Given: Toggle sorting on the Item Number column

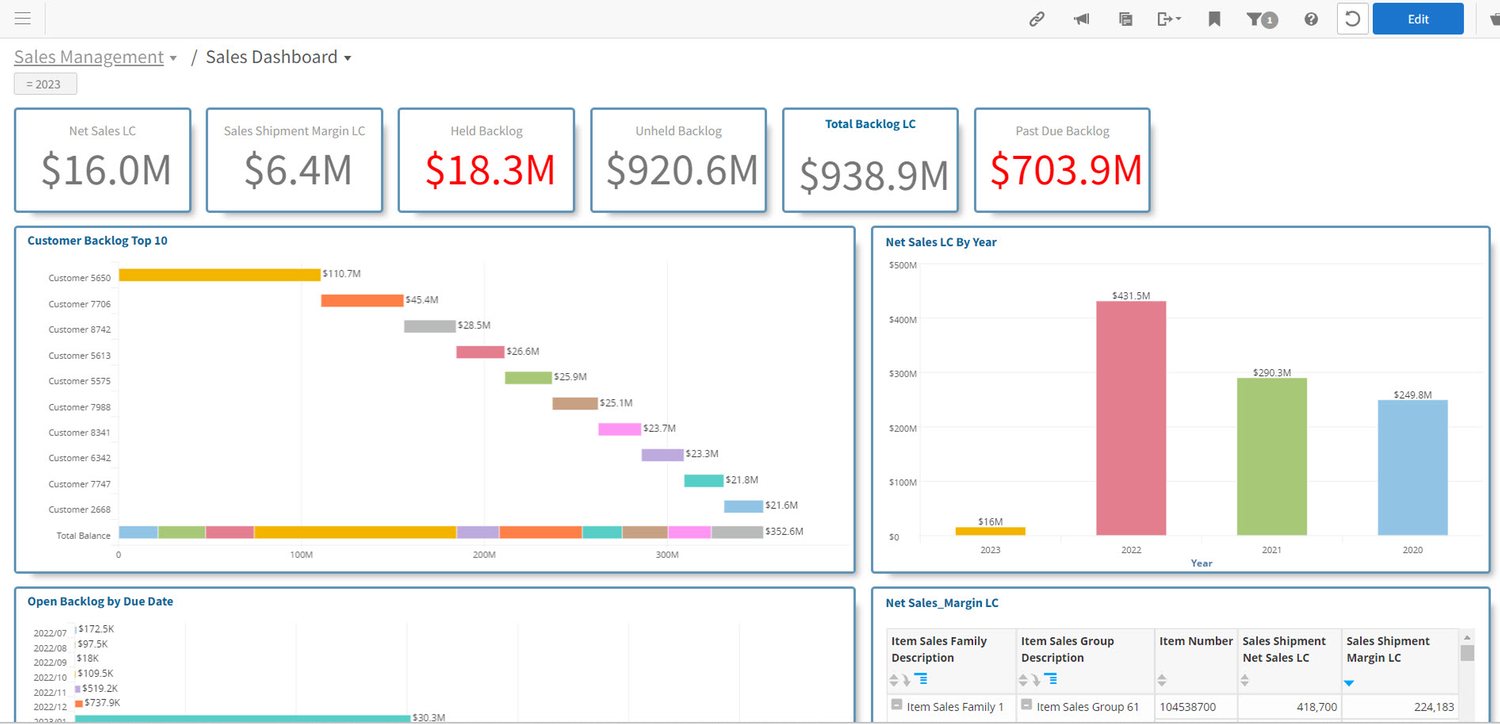Looking at the screenshot, I should tap(1160, 679).
